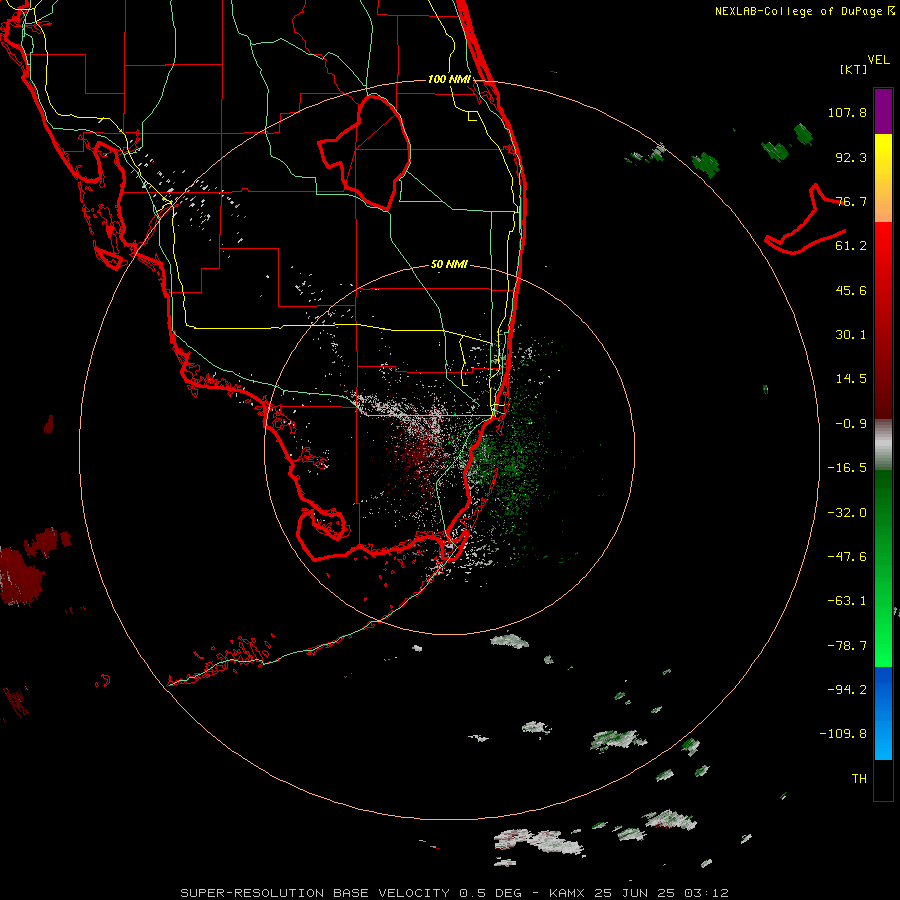This screenshot has height=900, width=900.
Task: Click the TH threshold label
Action: [859, 779]
